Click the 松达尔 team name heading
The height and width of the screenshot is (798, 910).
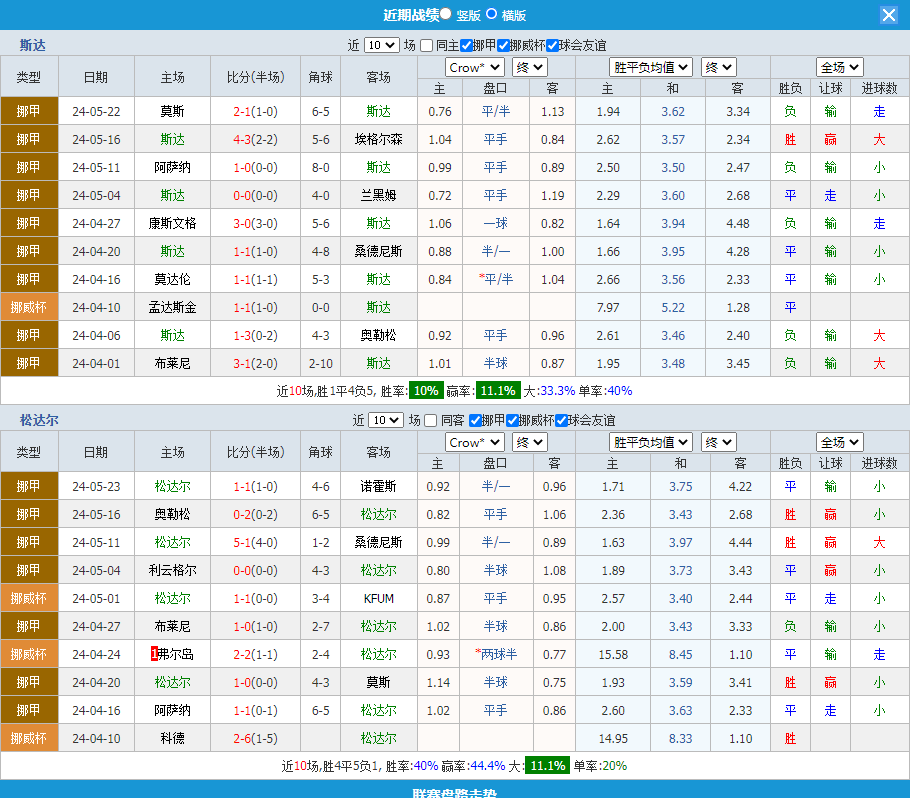click(x=39, y=420)
